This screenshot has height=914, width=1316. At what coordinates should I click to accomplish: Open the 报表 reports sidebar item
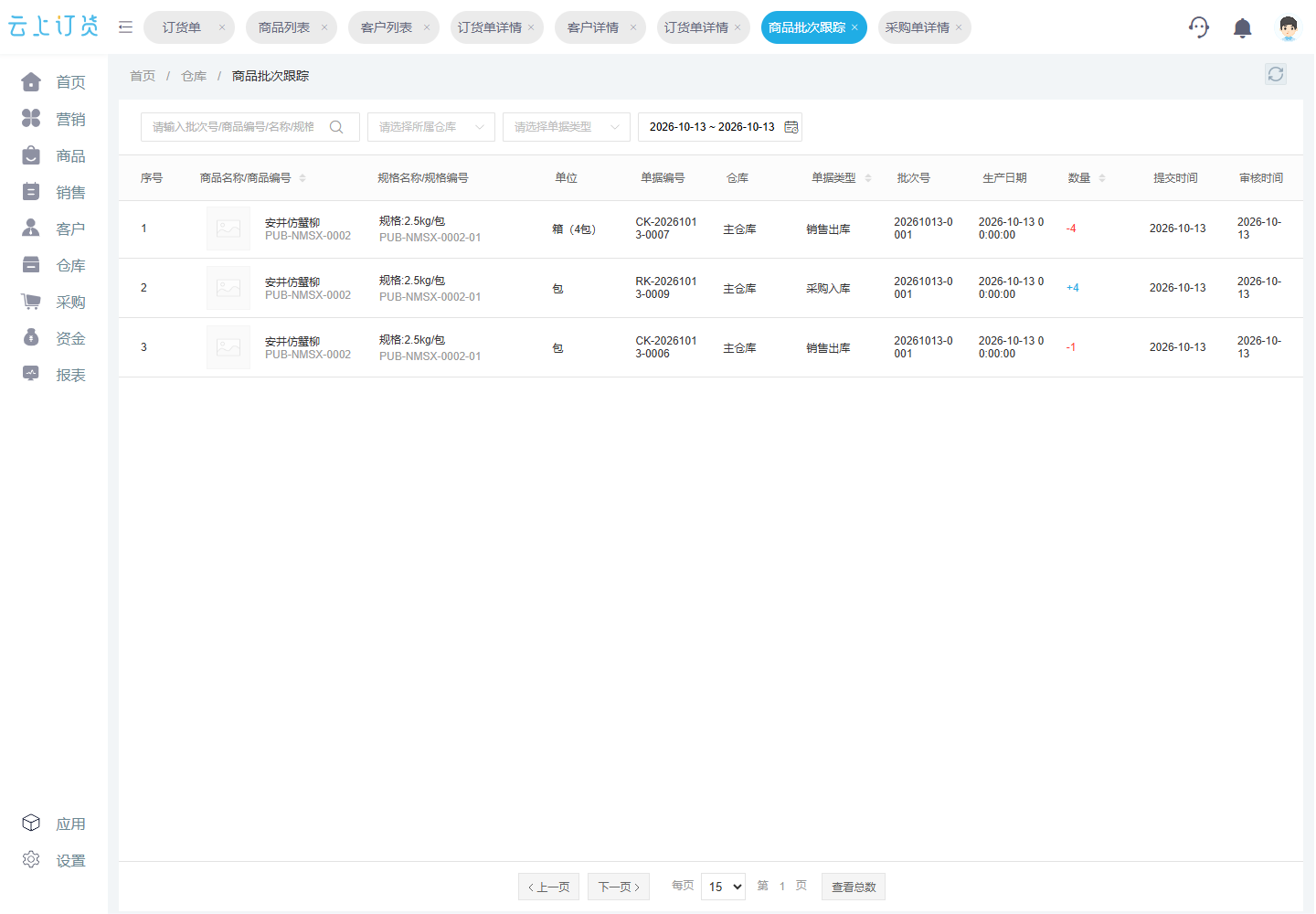click(x=53, y=375)
